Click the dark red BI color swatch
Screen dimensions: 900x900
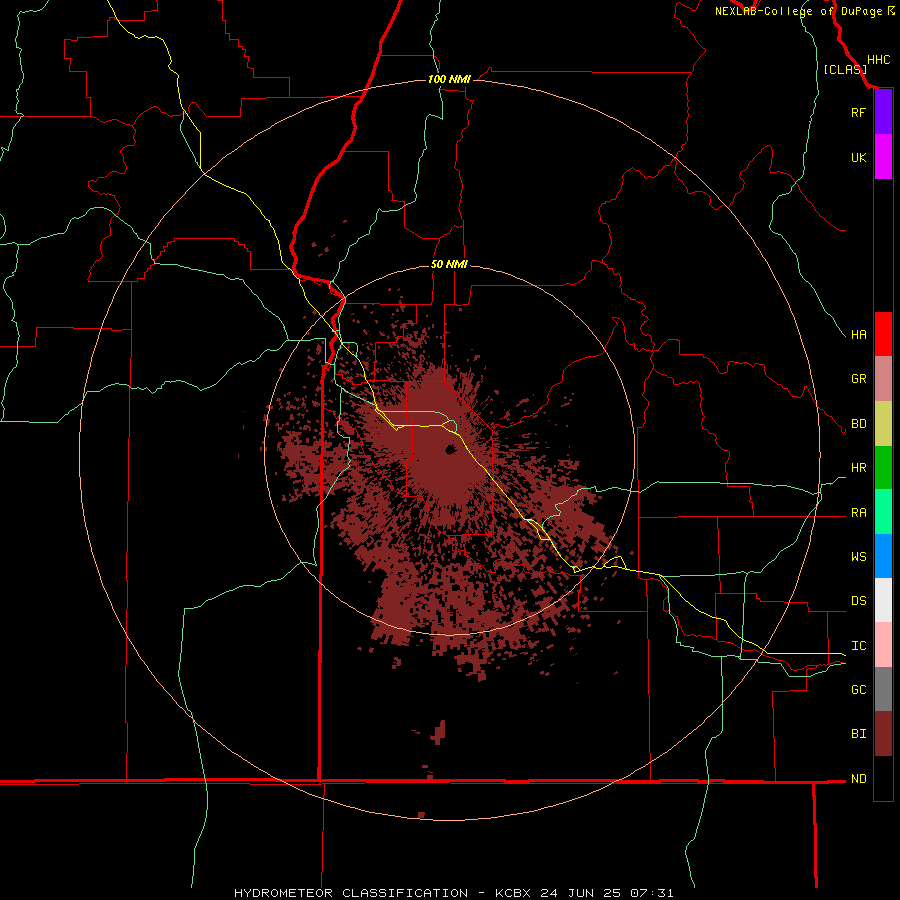pos(883,734)
